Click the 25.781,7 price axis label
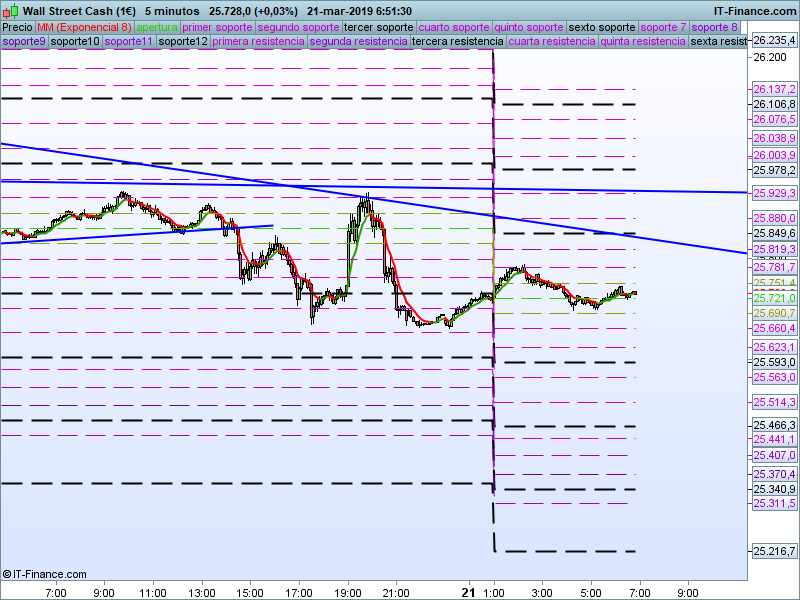Image resolution: width=800 pixels, height=600 pixels. [x=774, y=267]
